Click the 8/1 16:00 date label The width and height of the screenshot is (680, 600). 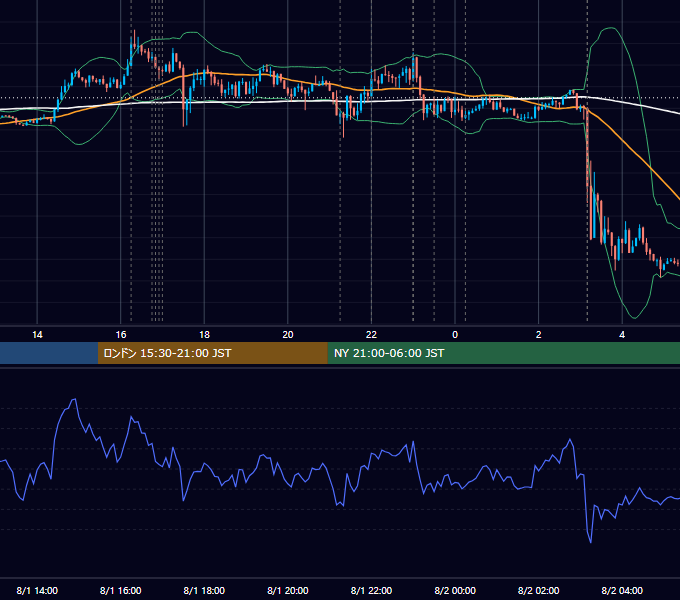[x=121, y=590]
